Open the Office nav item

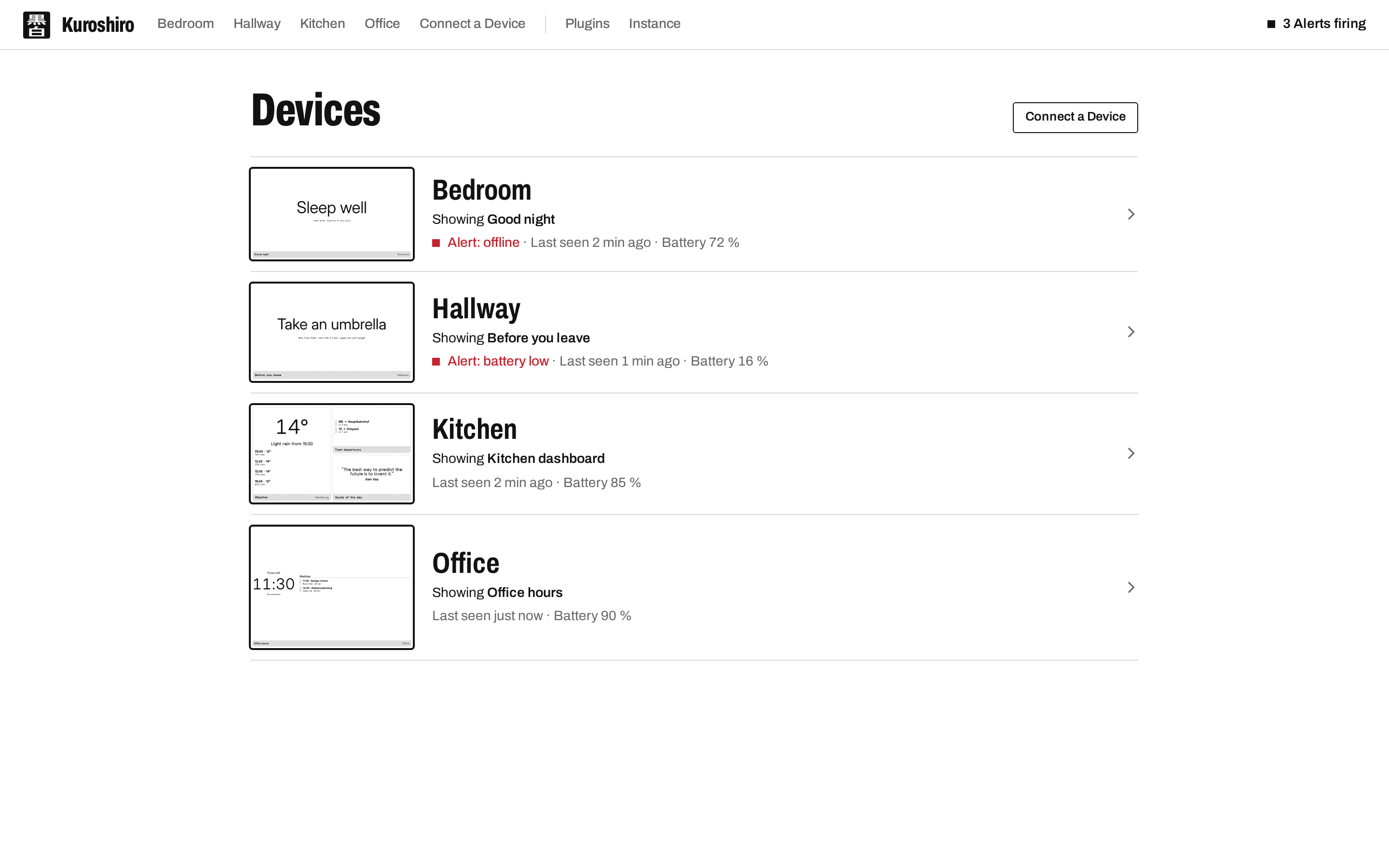point(381,24)
